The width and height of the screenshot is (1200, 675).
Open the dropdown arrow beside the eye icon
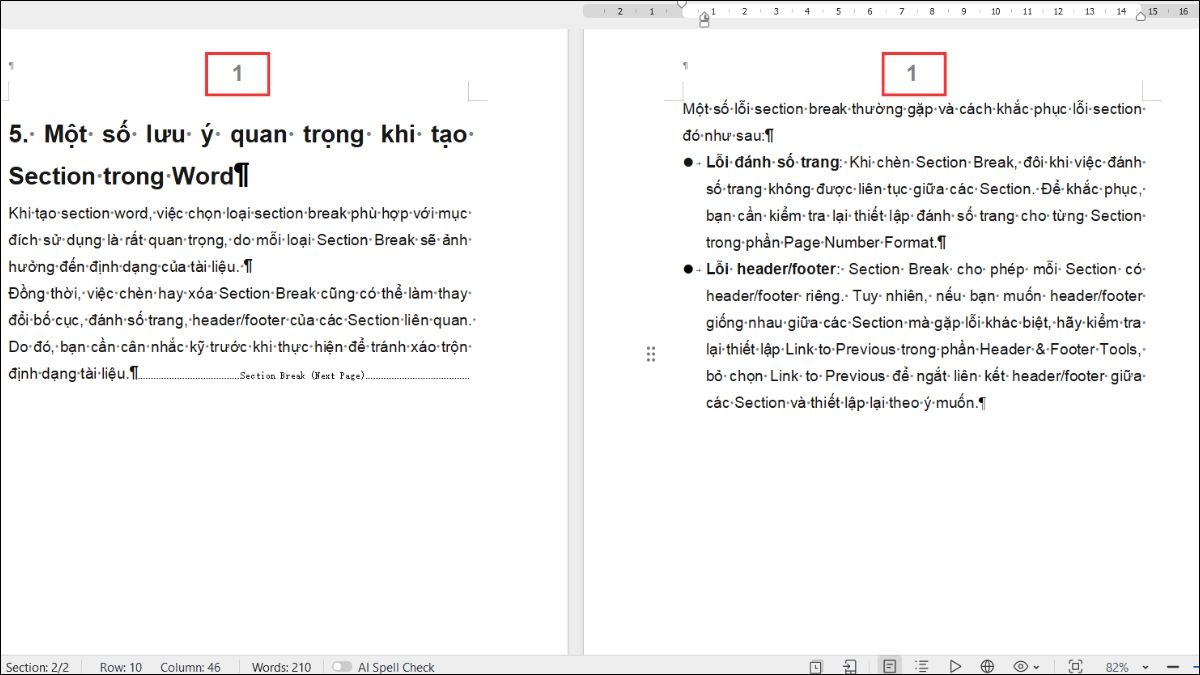(x=1036, y=667)
